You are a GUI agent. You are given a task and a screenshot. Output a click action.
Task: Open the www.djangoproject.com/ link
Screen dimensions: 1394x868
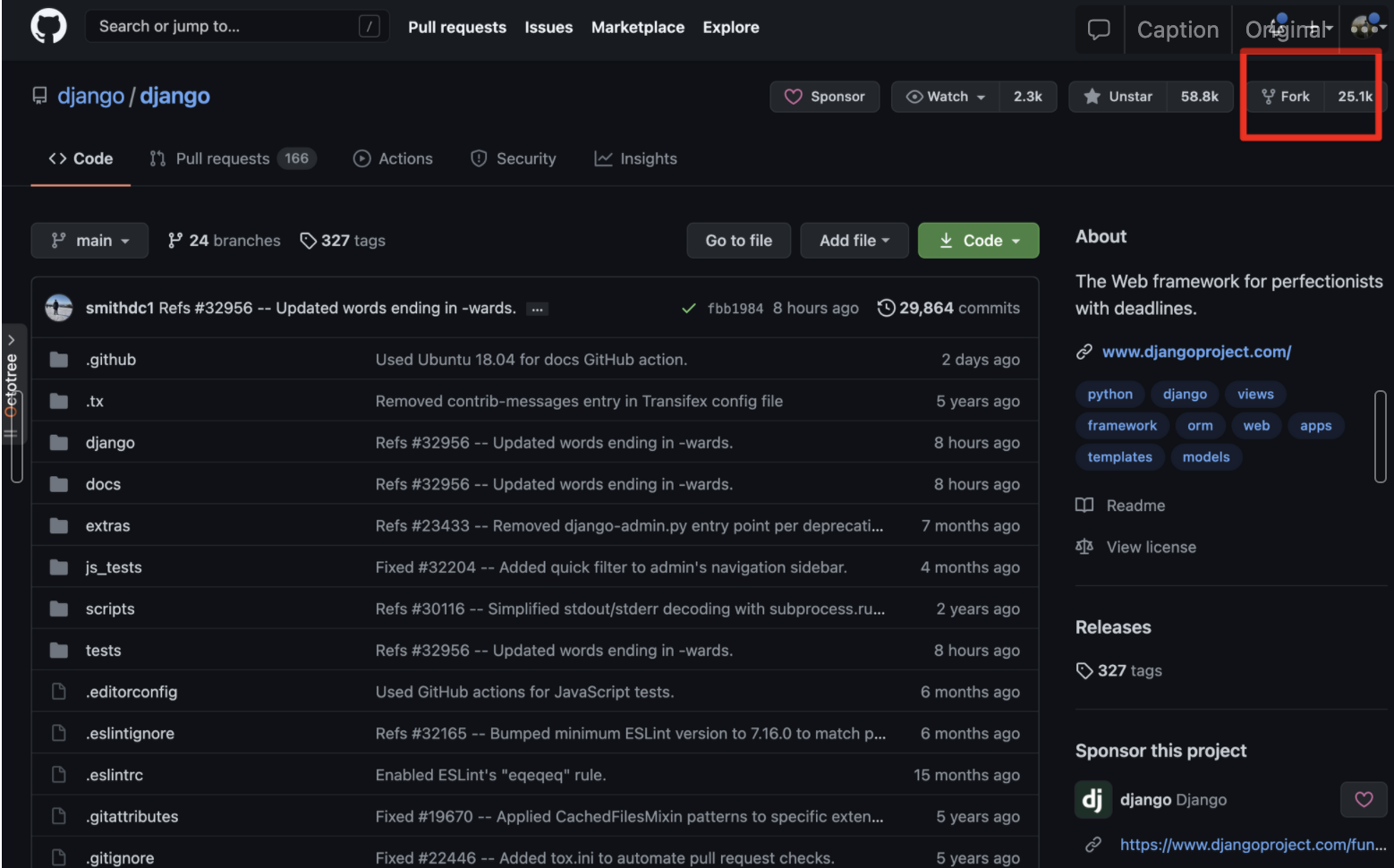pyautogui.click(x=1196, y=352)
